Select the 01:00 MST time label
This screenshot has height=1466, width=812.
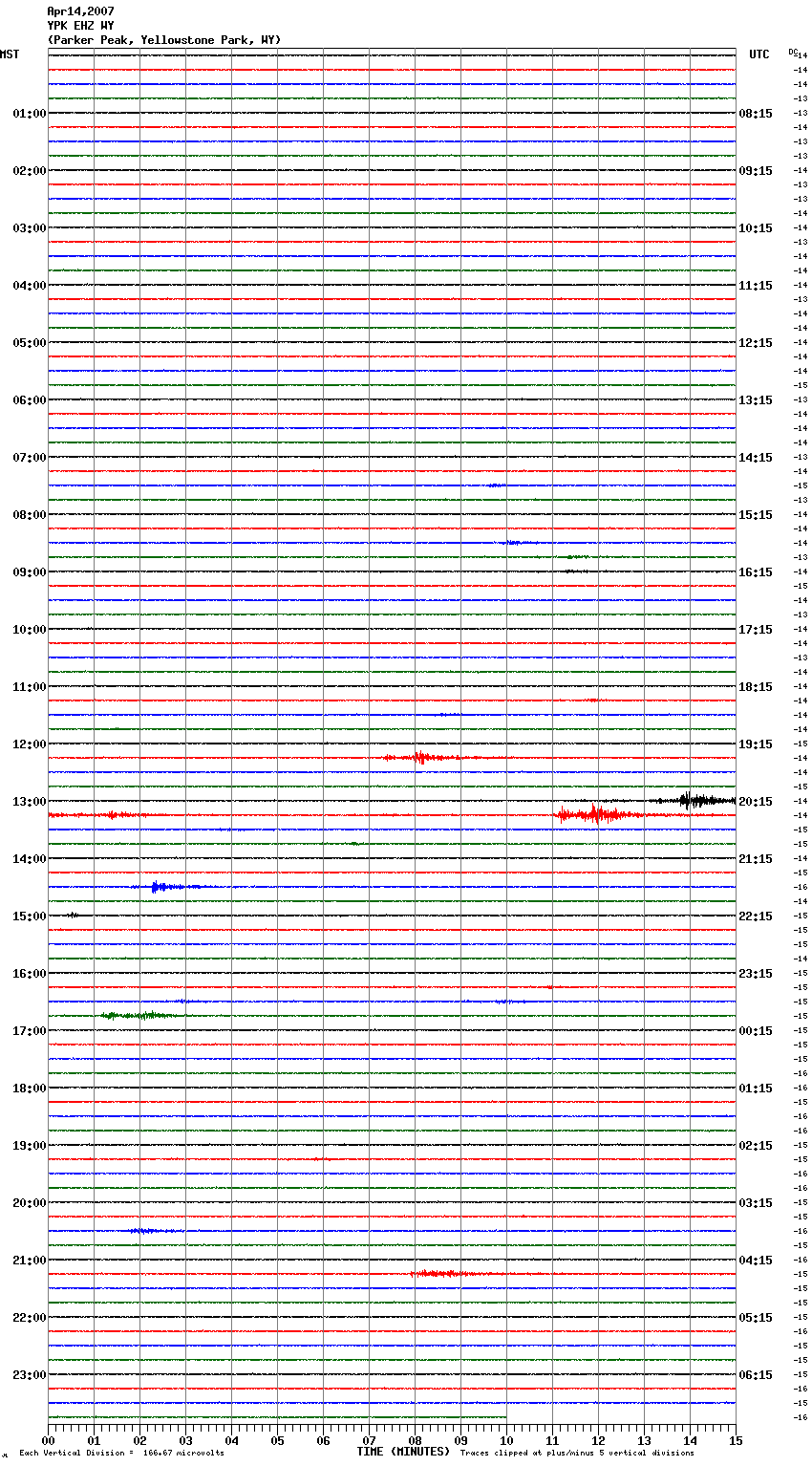tap(29, 114)
